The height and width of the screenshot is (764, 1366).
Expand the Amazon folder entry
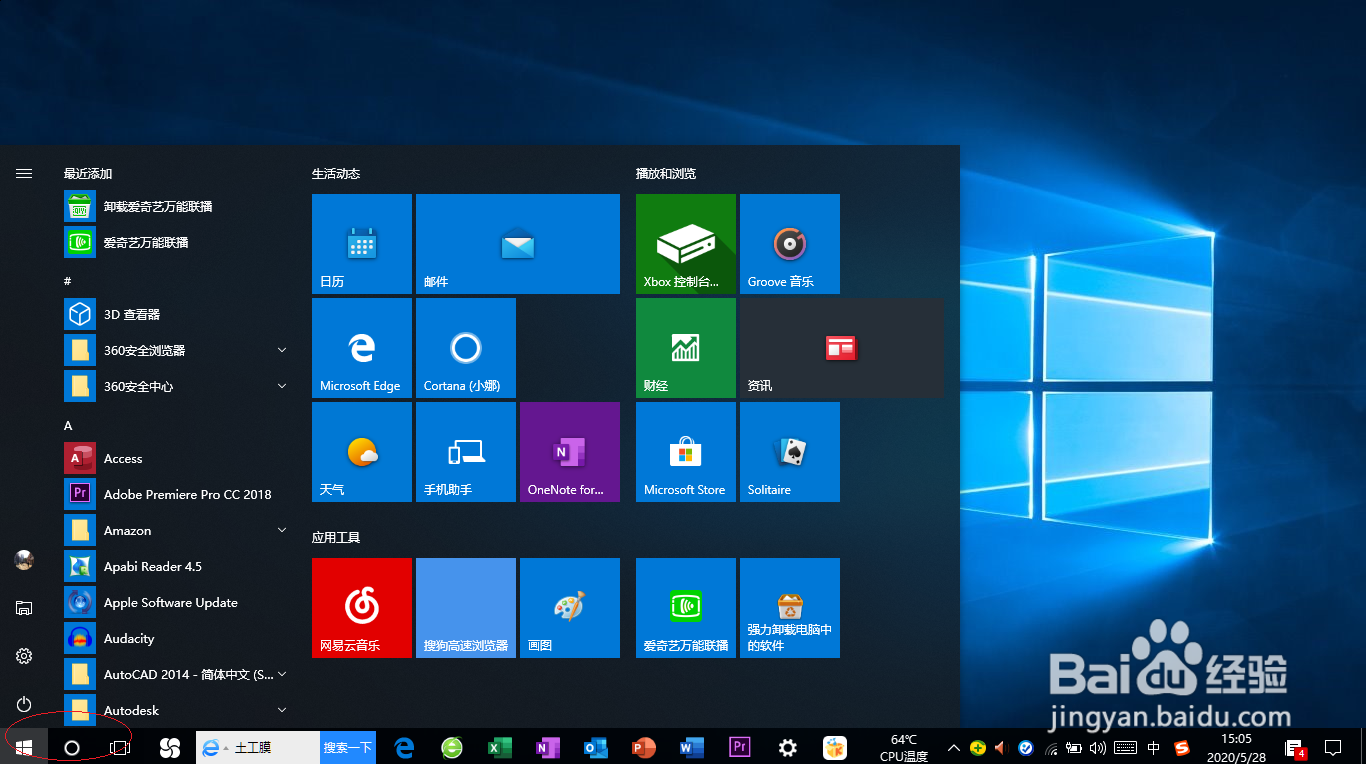click(x=281, y=530)
